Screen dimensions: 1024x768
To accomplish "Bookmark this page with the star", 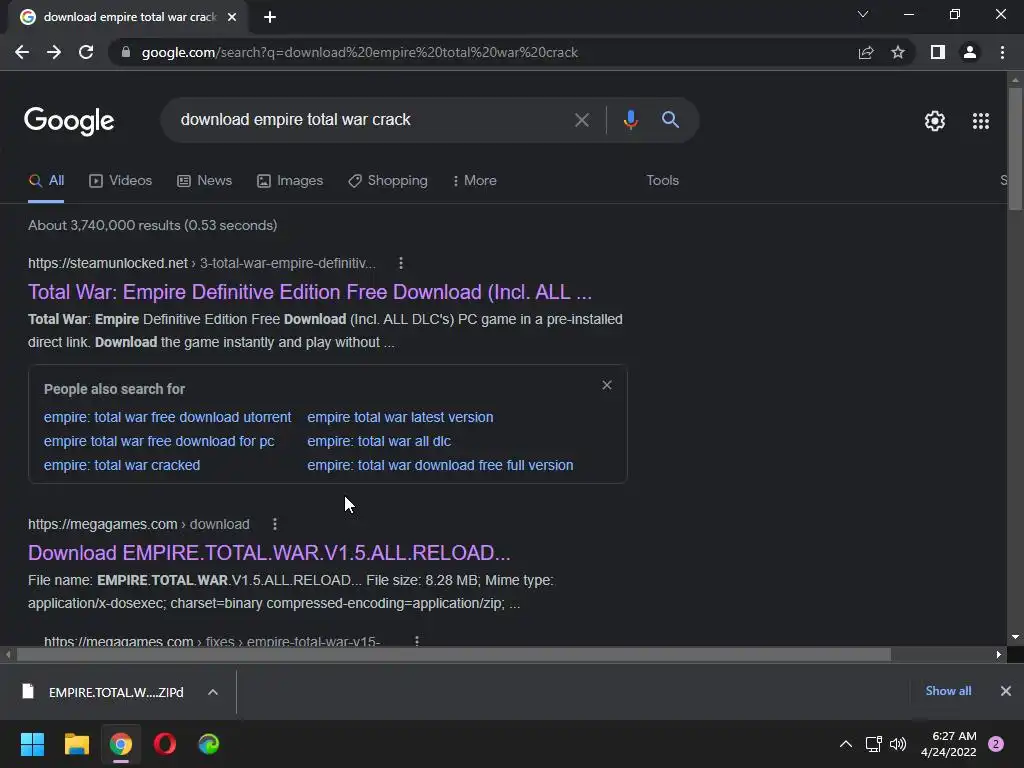I will pyautogui.click(x=898, y=52).
